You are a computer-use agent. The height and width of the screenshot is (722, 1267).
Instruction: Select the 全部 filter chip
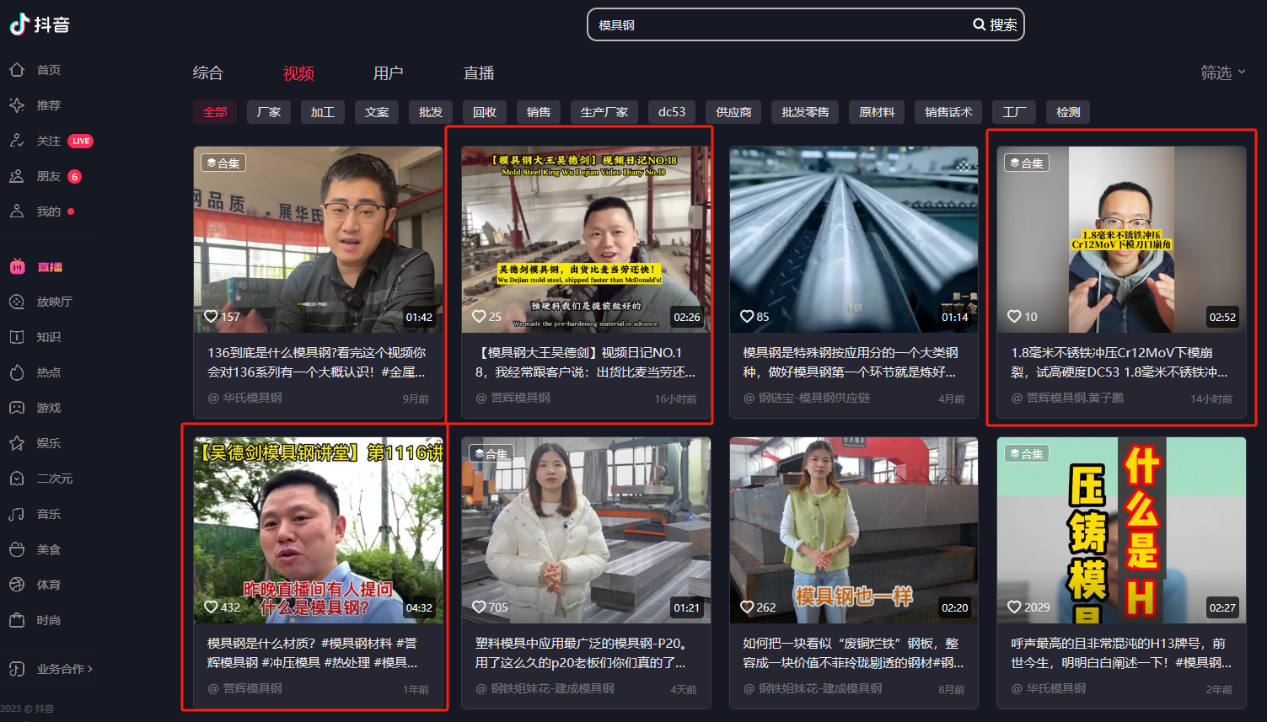click(215, 112)
